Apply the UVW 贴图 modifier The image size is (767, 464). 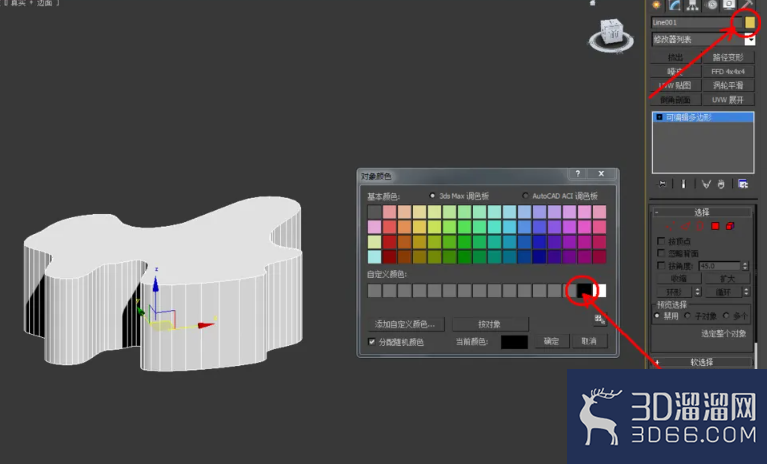(675, 86)
